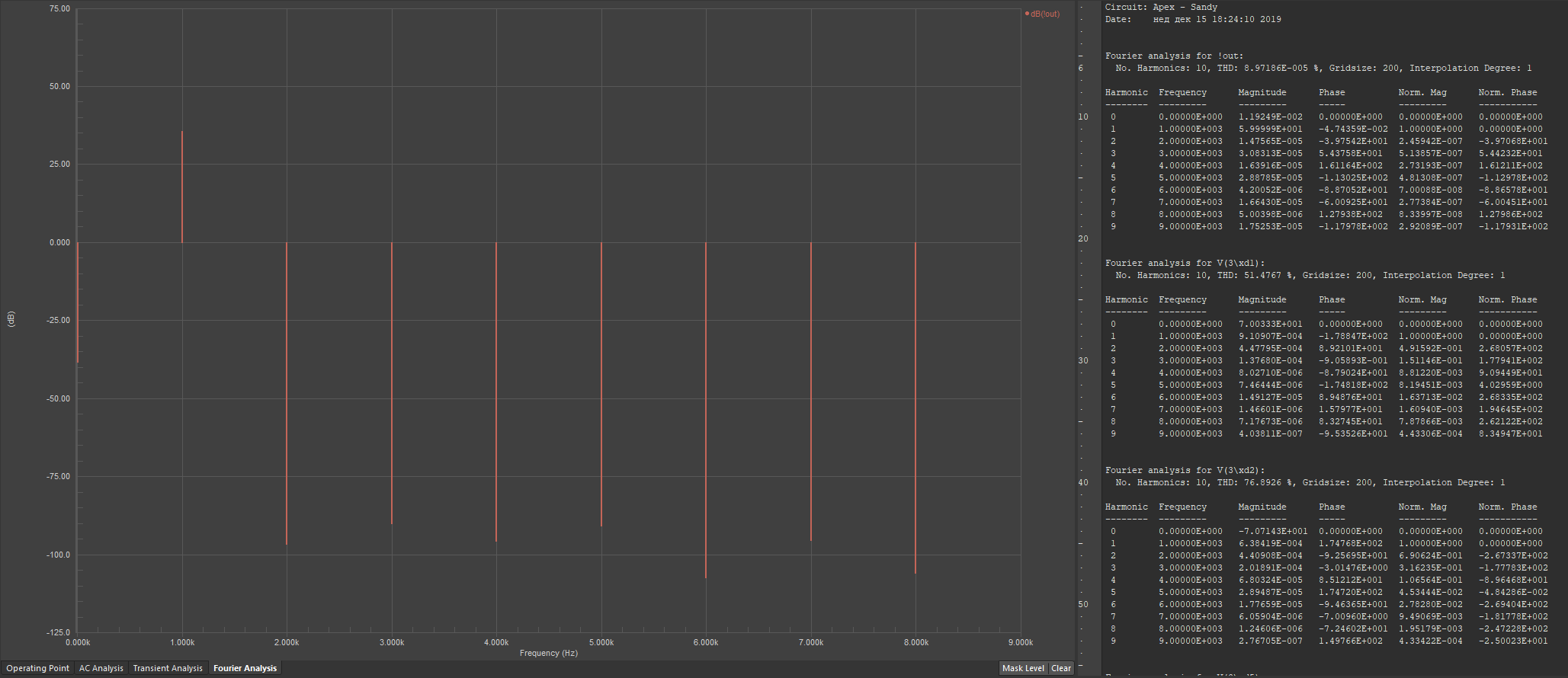Click magnitude value 5.99999E+001

(1270, 129)
